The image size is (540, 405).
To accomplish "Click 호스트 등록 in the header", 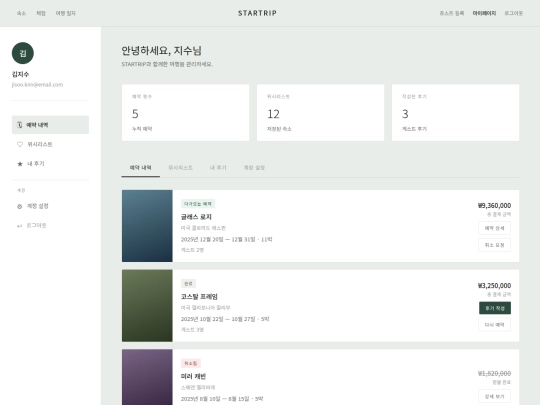I will tap(452, 13).
